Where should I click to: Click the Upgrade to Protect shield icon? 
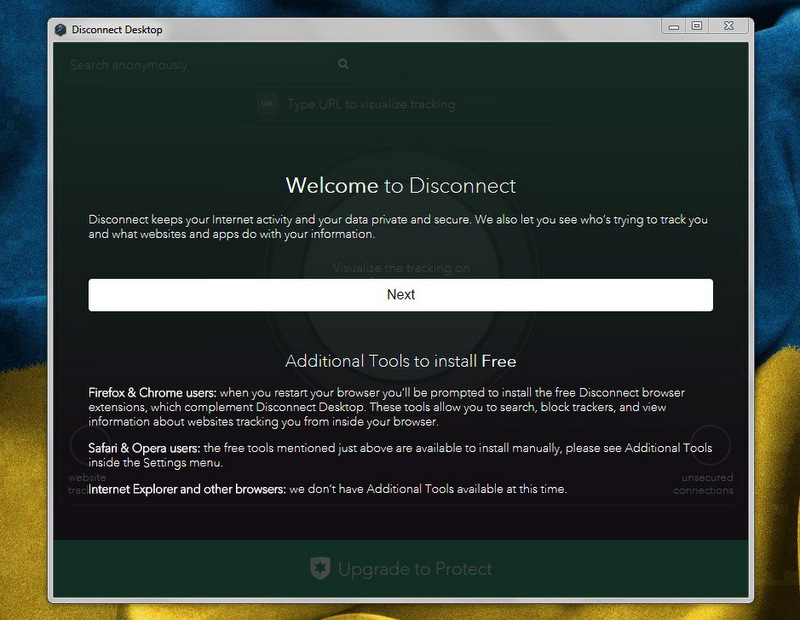coord(320,568)
